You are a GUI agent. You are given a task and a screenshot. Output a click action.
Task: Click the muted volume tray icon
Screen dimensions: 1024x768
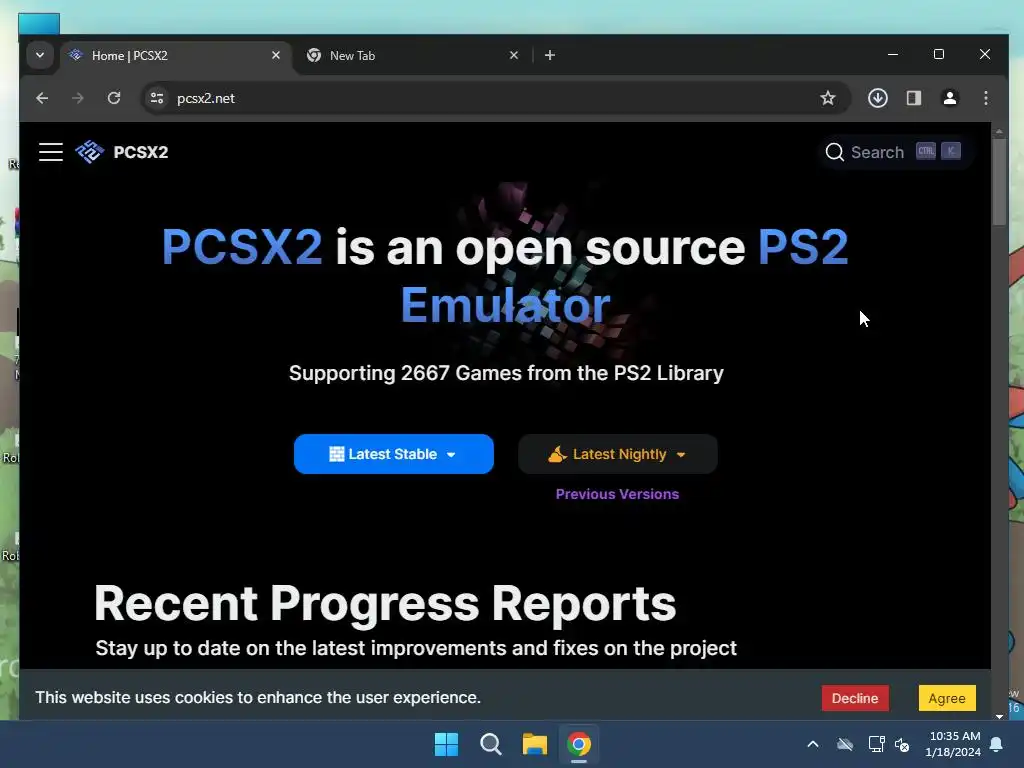pyautogui.click(x=902, y=744)
